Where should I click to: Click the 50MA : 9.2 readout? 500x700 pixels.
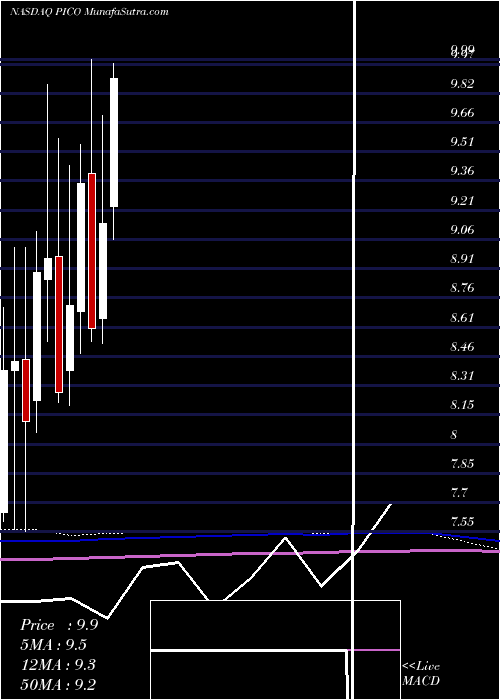point(58,685)
